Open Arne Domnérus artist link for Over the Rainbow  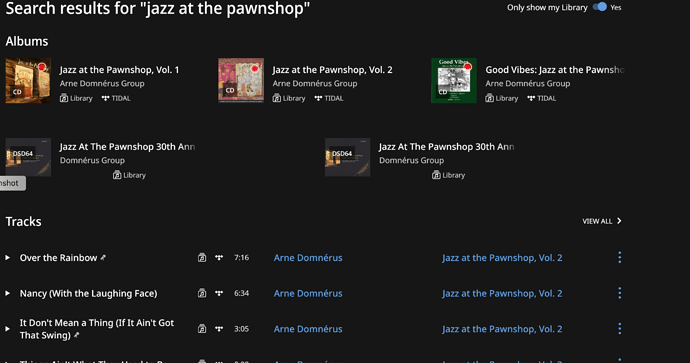(x=308, y=258)
